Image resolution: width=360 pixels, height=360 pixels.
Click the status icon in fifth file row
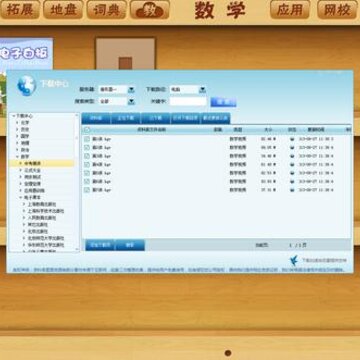click(292, 173)
